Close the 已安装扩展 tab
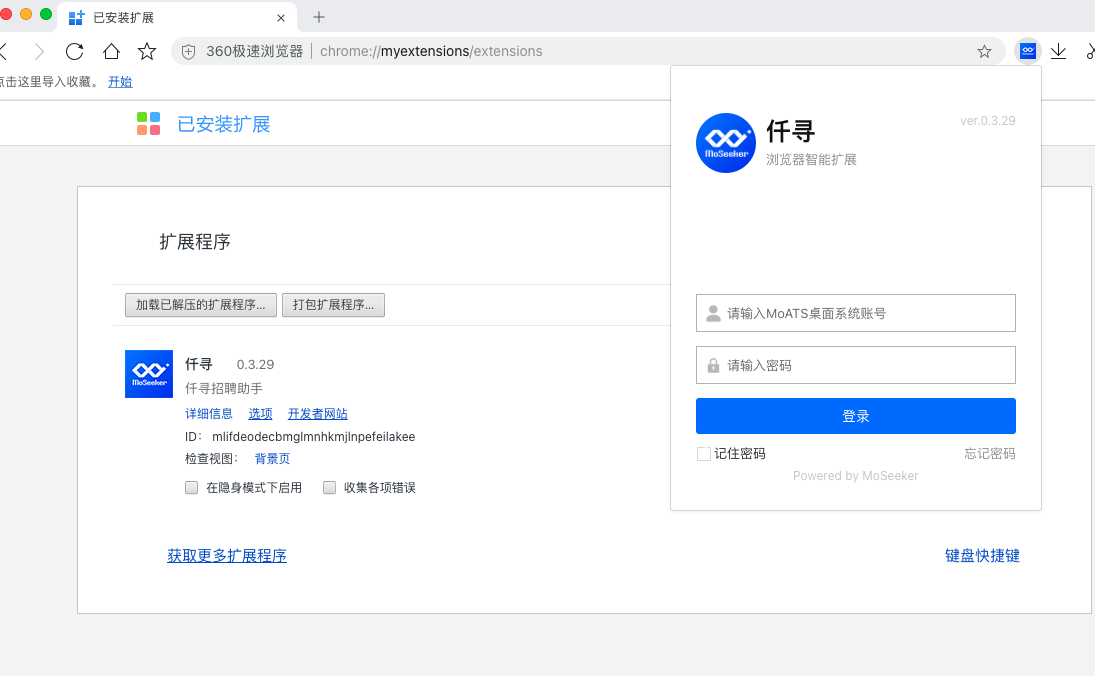Viewport: 1095px width, 676px height. 281,18
